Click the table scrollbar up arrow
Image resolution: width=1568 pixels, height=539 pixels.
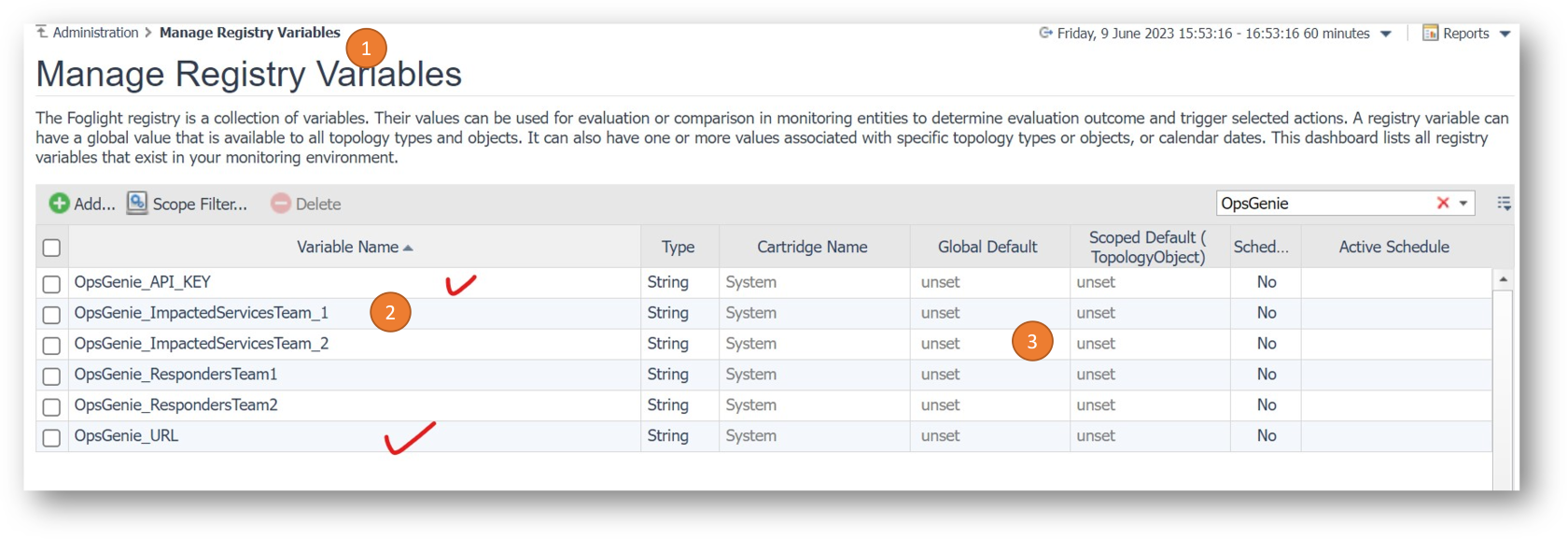click(x=1503, y=279)
